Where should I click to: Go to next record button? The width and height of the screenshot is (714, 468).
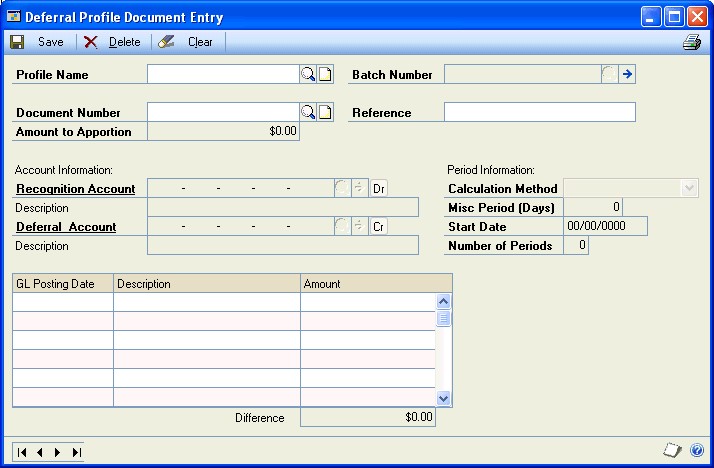point(57,452)
